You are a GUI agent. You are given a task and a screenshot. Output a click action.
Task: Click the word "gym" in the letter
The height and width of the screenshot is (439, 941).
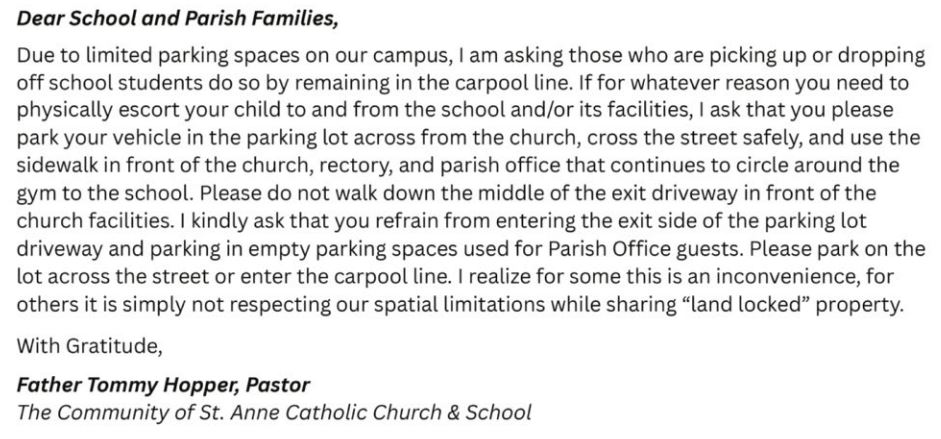click(x=35, y=193)
